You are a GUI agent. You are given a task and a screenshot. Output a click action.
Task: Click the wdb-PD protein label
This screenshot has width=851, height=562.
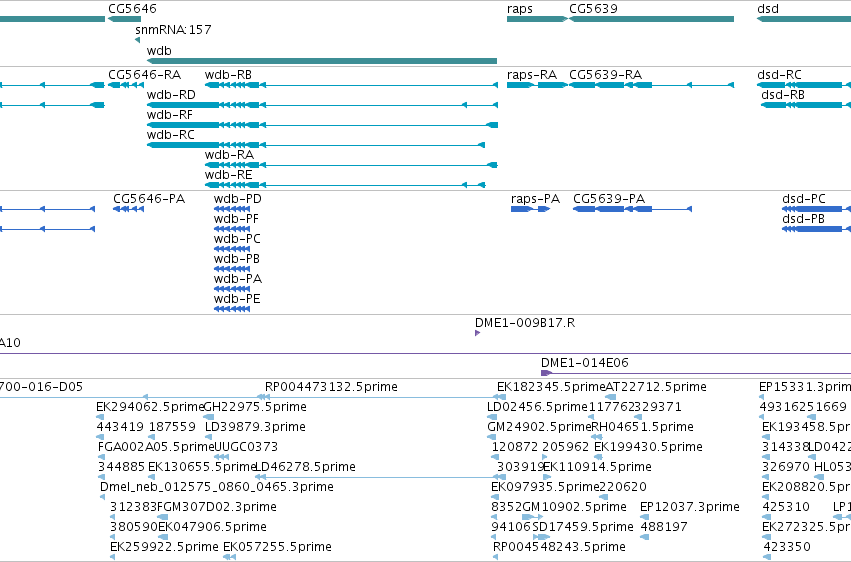[x=238, y=199]
